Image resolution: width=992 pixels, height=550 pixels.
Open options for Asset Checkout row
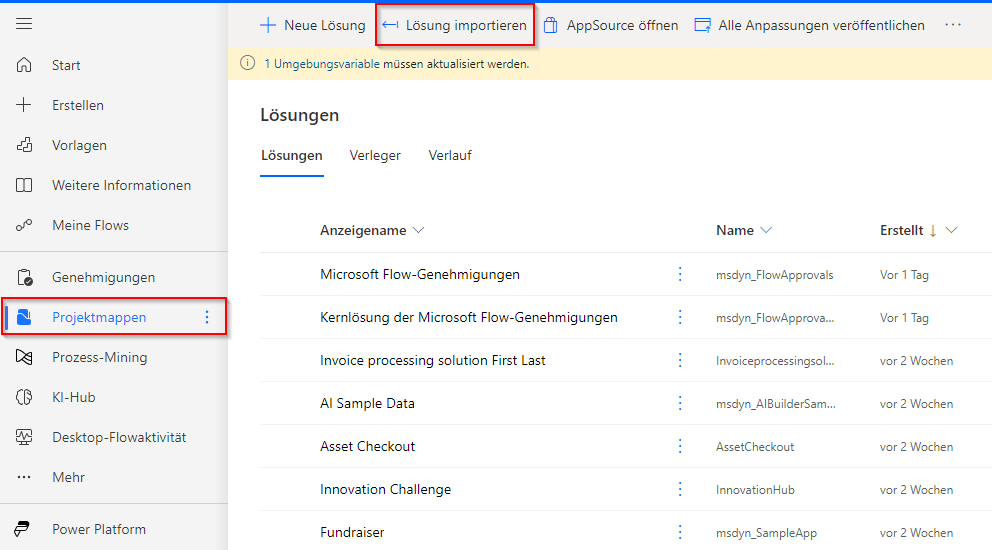[680, 446]
